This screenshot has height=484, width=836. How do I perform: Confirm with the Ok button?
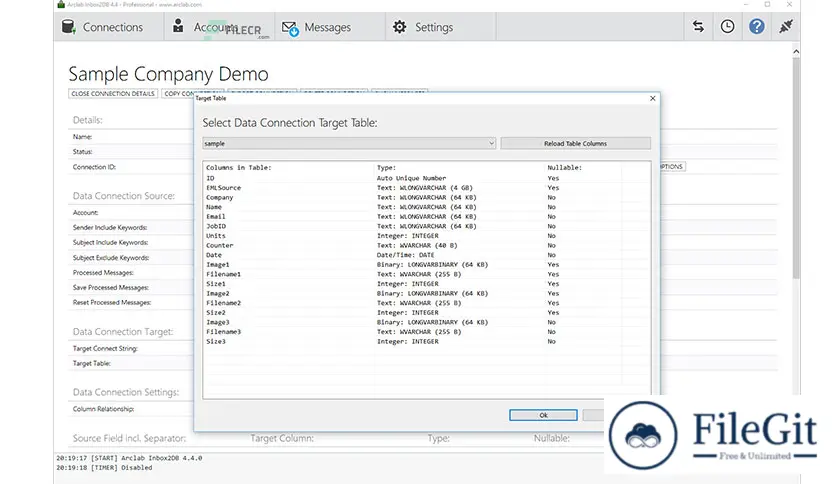tap(543, 415)
